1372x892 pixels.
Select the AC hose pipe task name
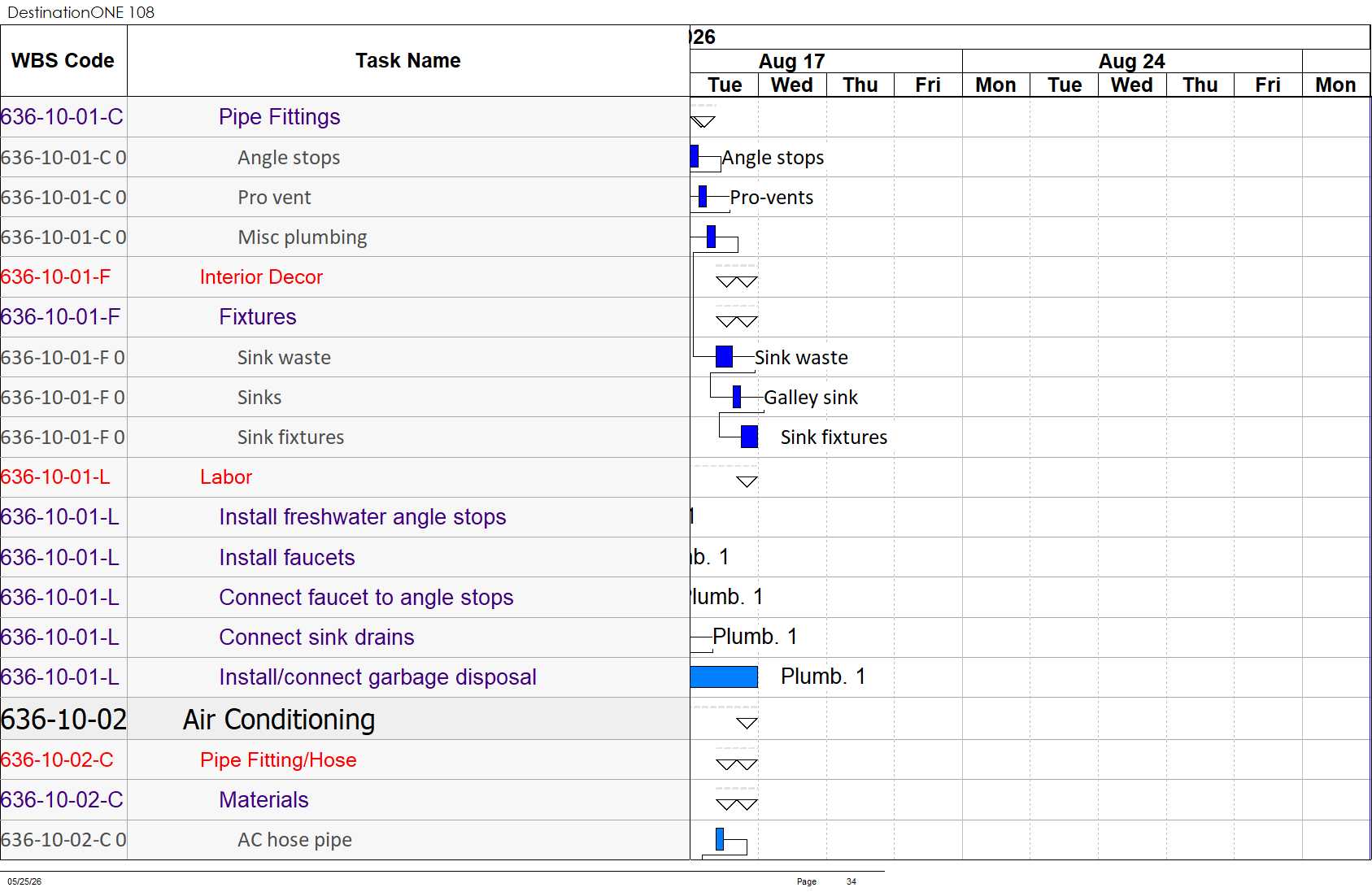point(294,840)
